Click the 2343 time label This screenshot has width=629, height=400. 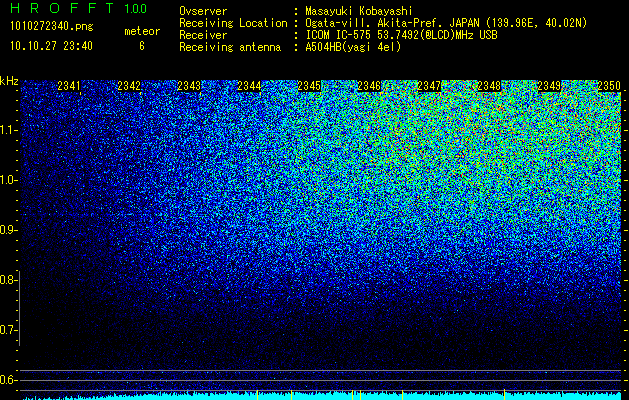point(189,86)
